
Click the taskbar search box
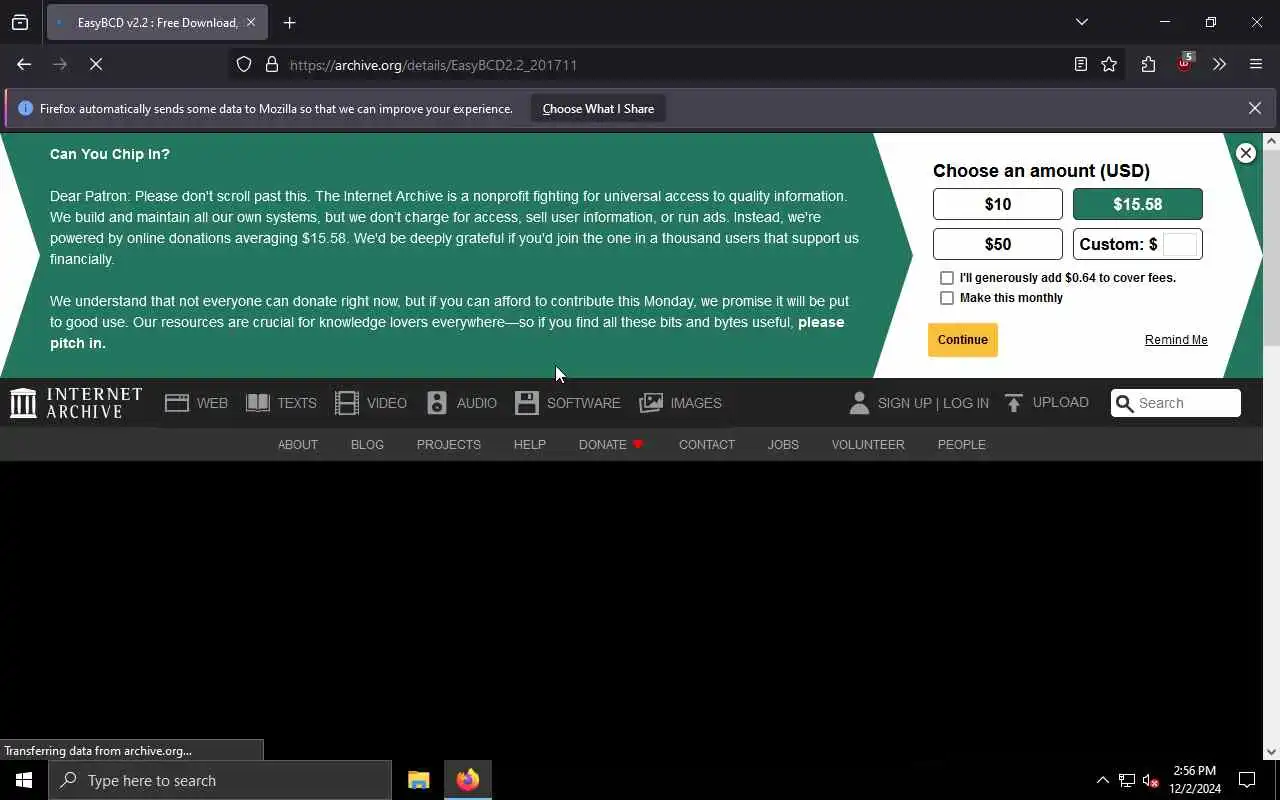[x=220, y=780]
